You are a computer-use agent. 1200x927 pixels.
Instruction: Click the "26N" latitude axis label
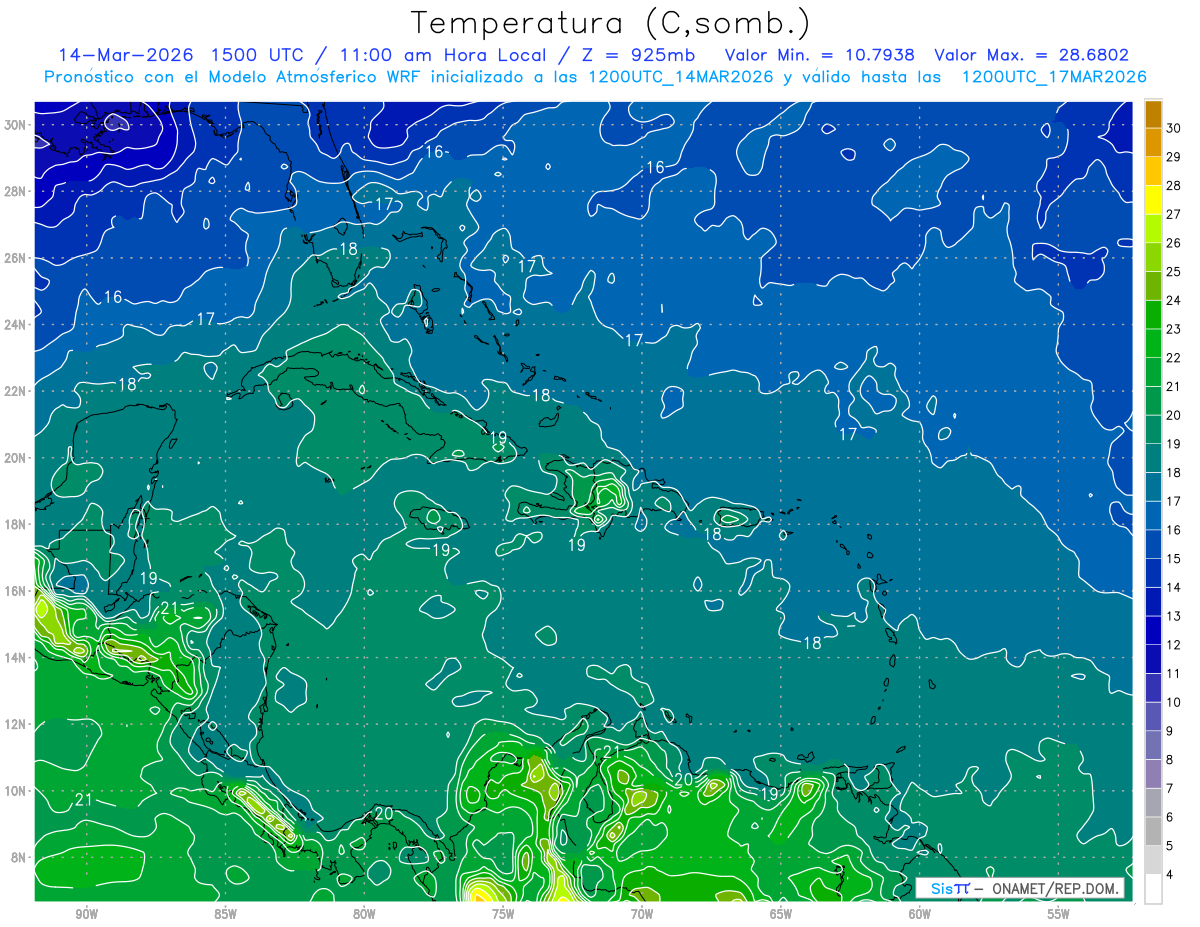pos(16,258)
